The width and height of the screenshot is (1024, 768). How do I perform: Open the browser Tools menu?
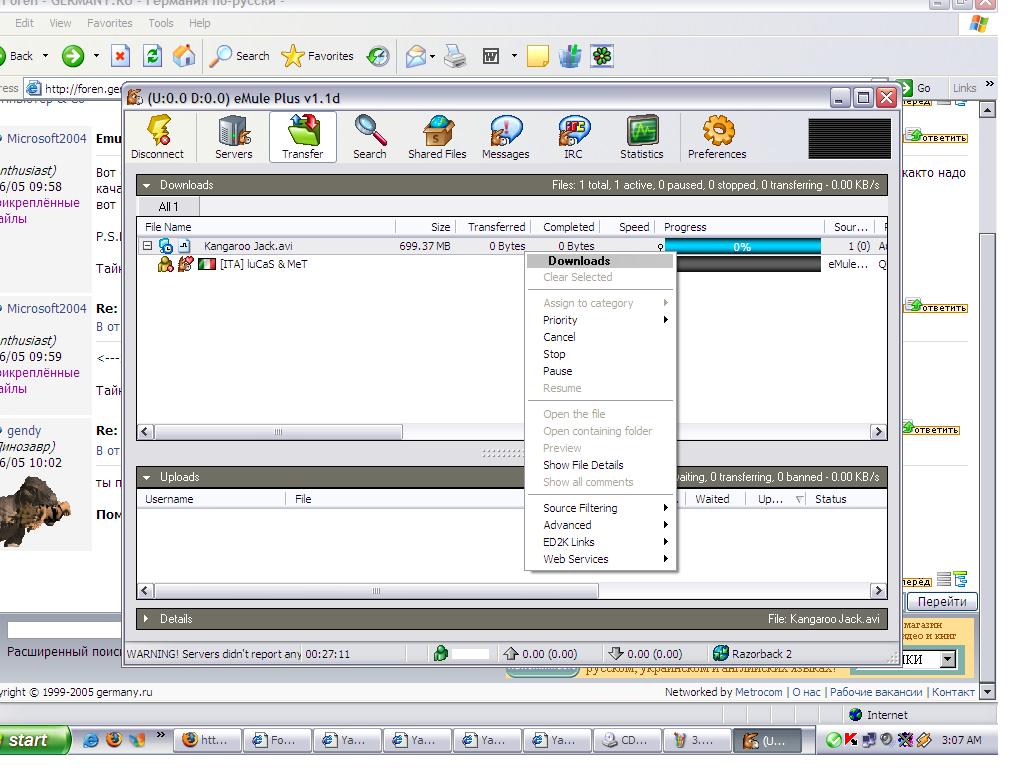click(x=161, y=23)
